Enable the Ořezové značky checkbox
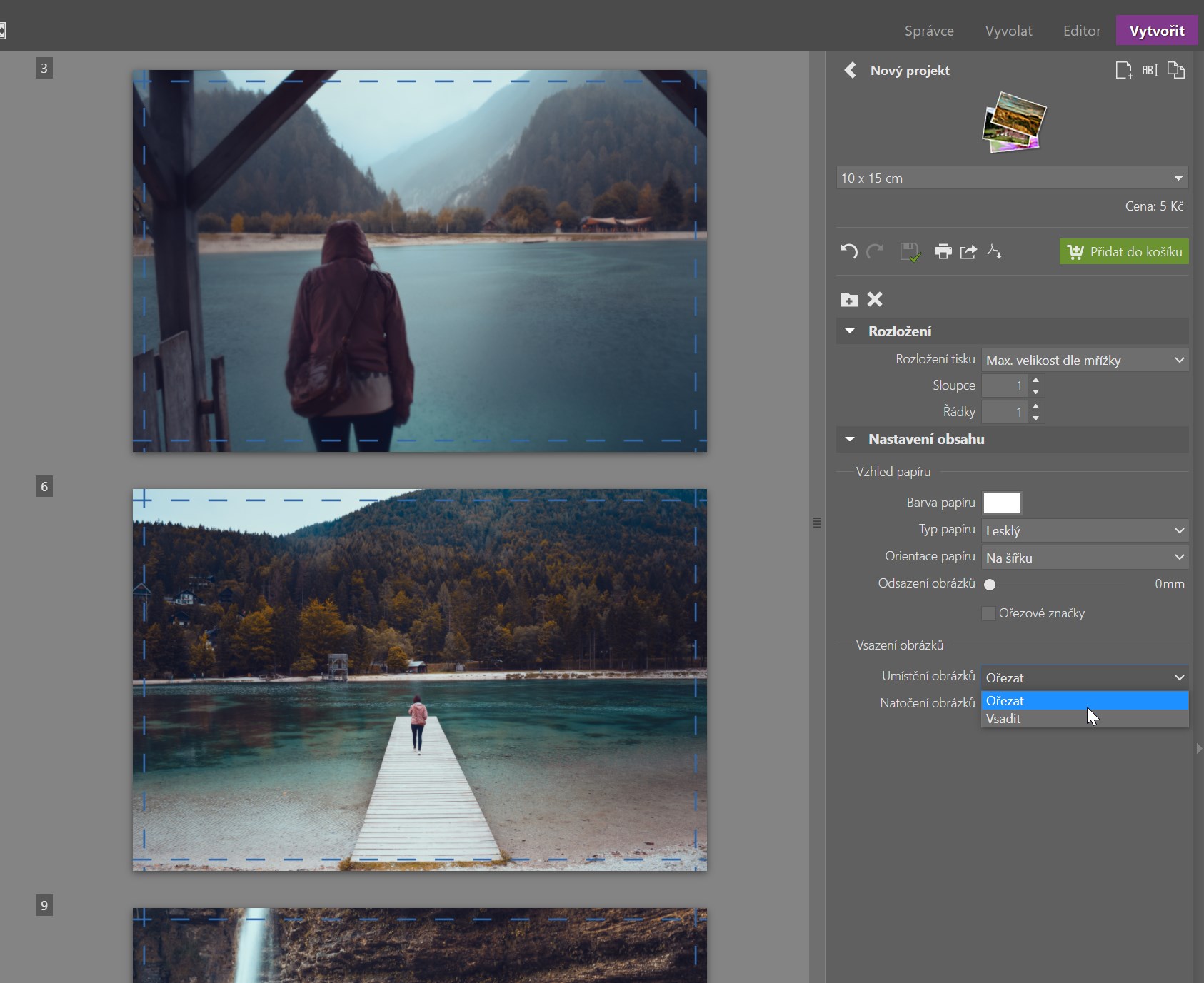Image resolution: width=1204 pixels, height=983 pixels. [x=989, y=613]
